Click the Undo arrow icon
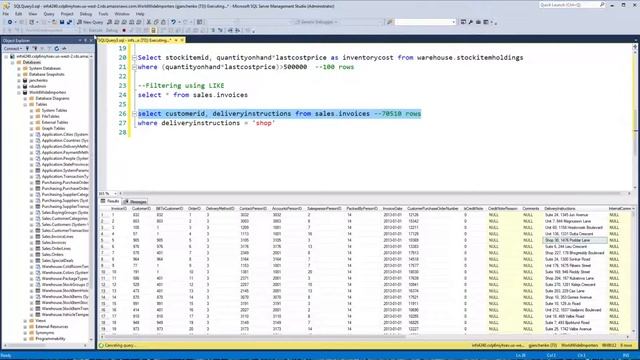This screenshot has height=360, width=640. point(173,22)
